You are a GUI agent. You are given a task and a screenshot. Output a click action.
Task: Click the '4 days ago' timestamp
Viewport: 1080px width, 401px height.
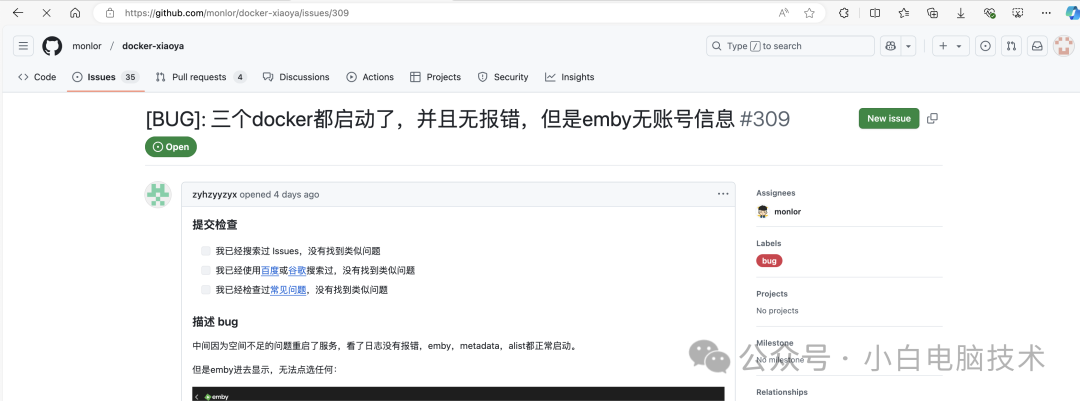click(x=296, y=194)
